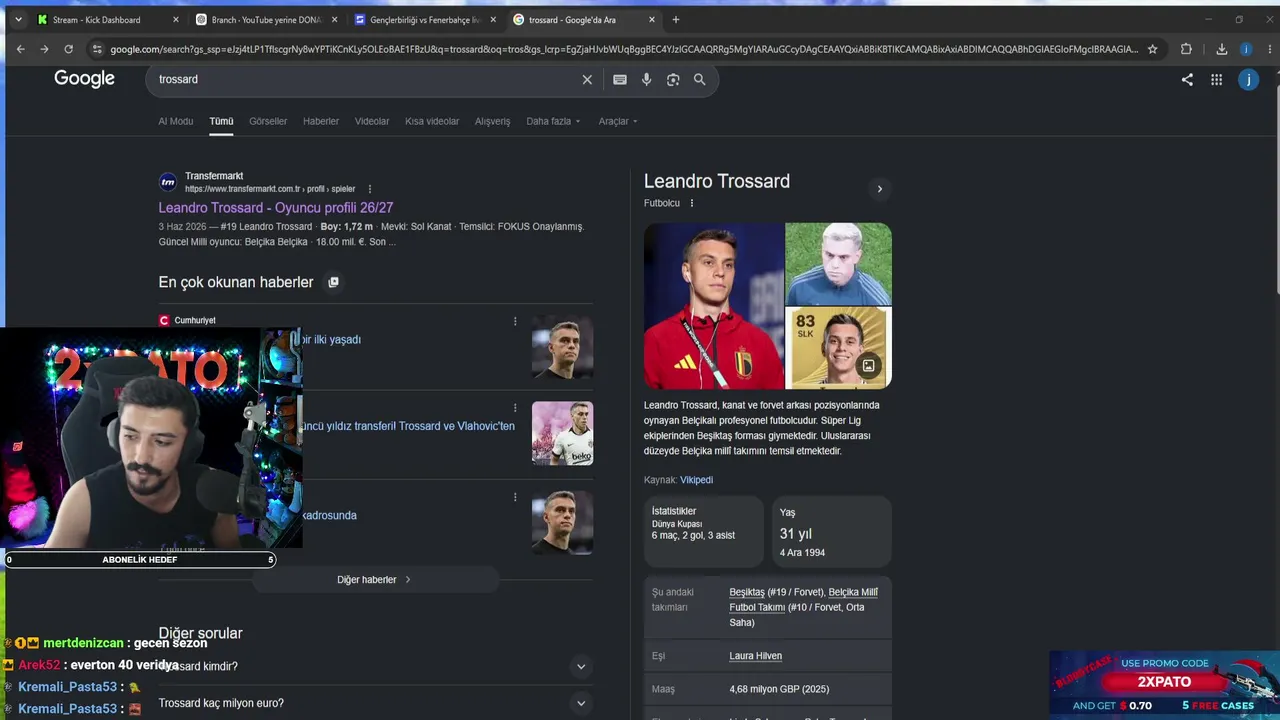Open the Haberler results tab

click(x=321, y=121)
